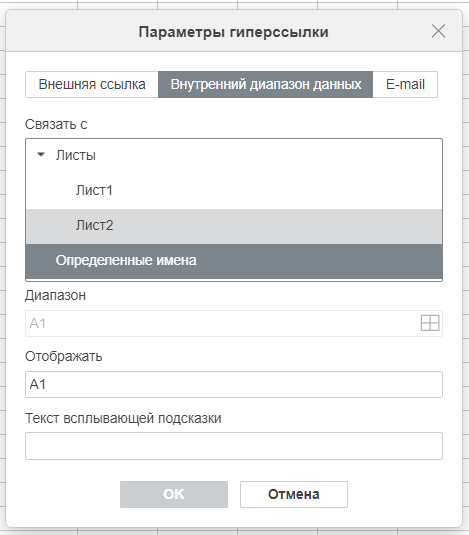469x535 pixels.
Task: Switch to the Внешняя ссылка tab
Action: 92,85
